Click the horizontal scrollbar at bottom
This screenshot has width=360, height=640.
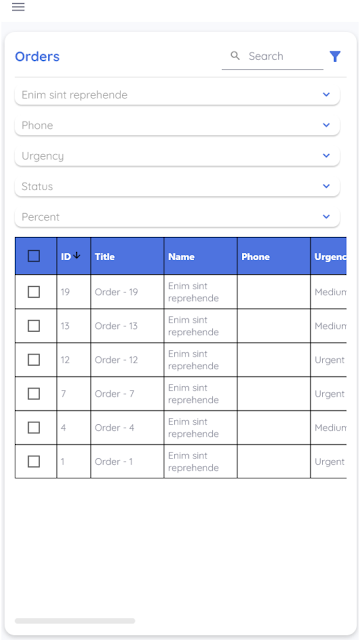tap(75, 621)
